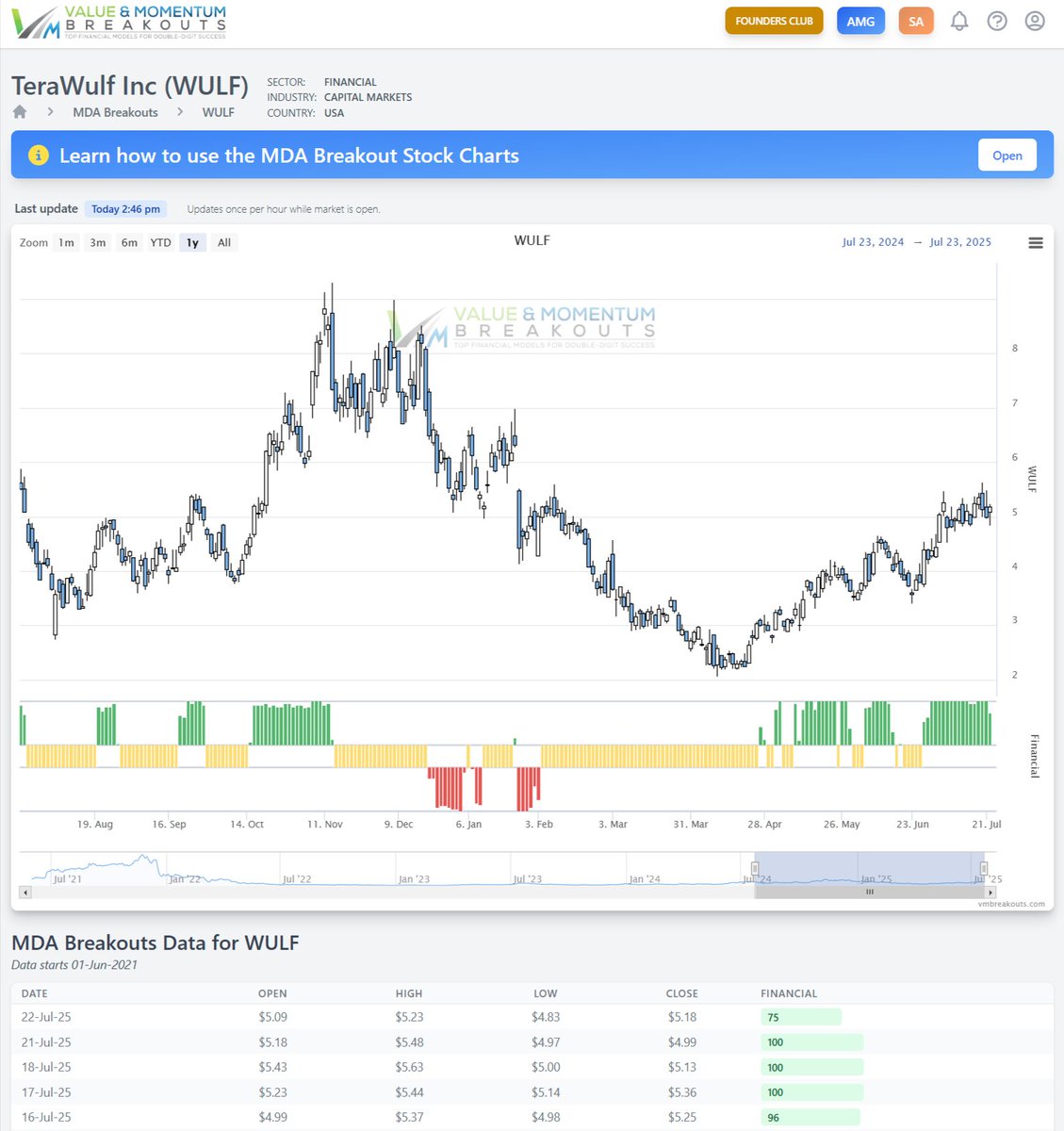Open chart hamburger context menu

pyautogui.click(x=1036, y=243)
